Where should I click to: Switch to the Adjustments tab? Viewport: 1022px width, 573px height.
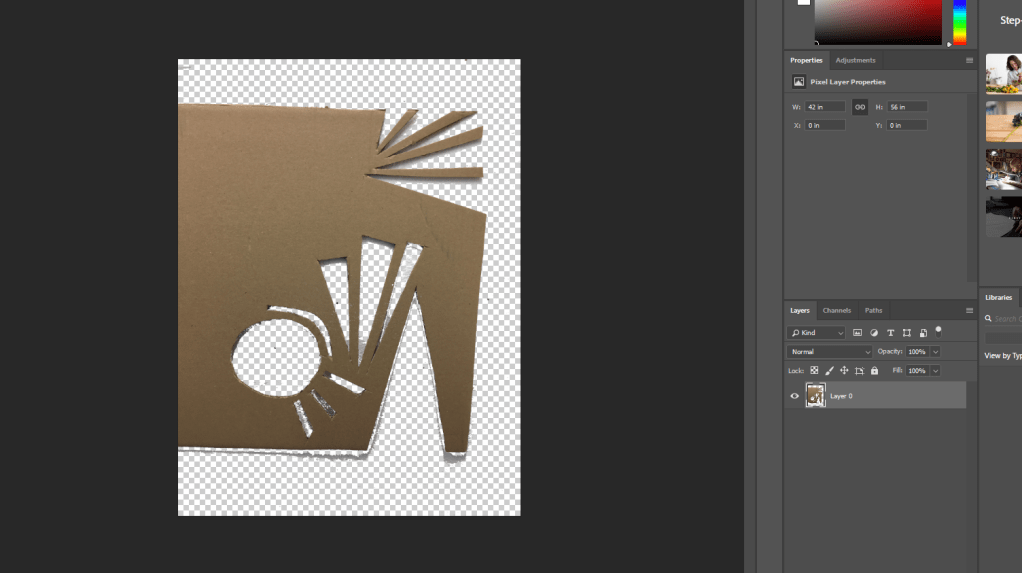[855, 60]
